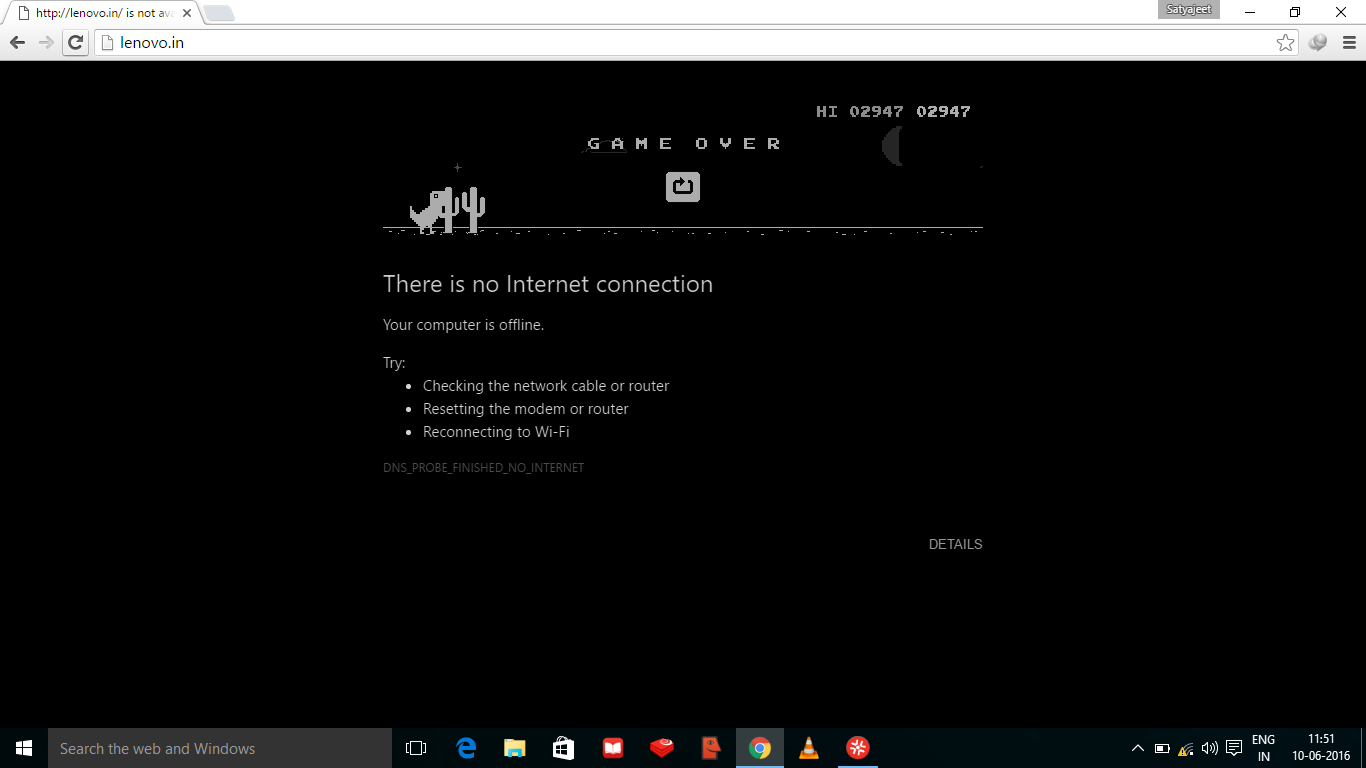Viewport: 1366px width, 768px height.
Task: Click the Windows Start button
Action: (24, 748)
